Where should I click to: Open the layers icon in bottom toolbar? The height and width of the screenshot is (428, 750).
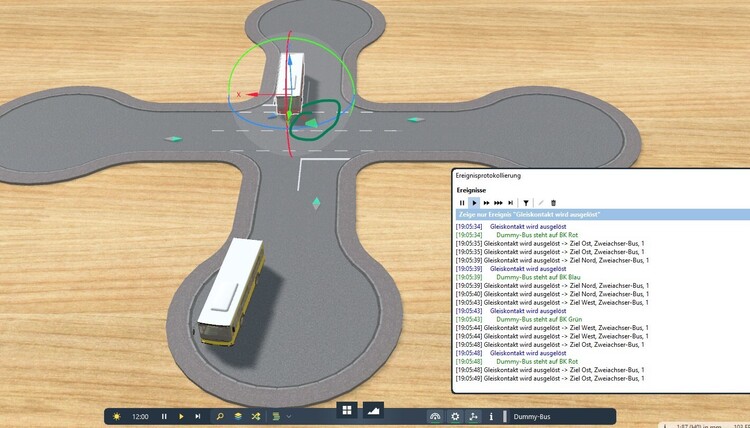click(238, 416)
